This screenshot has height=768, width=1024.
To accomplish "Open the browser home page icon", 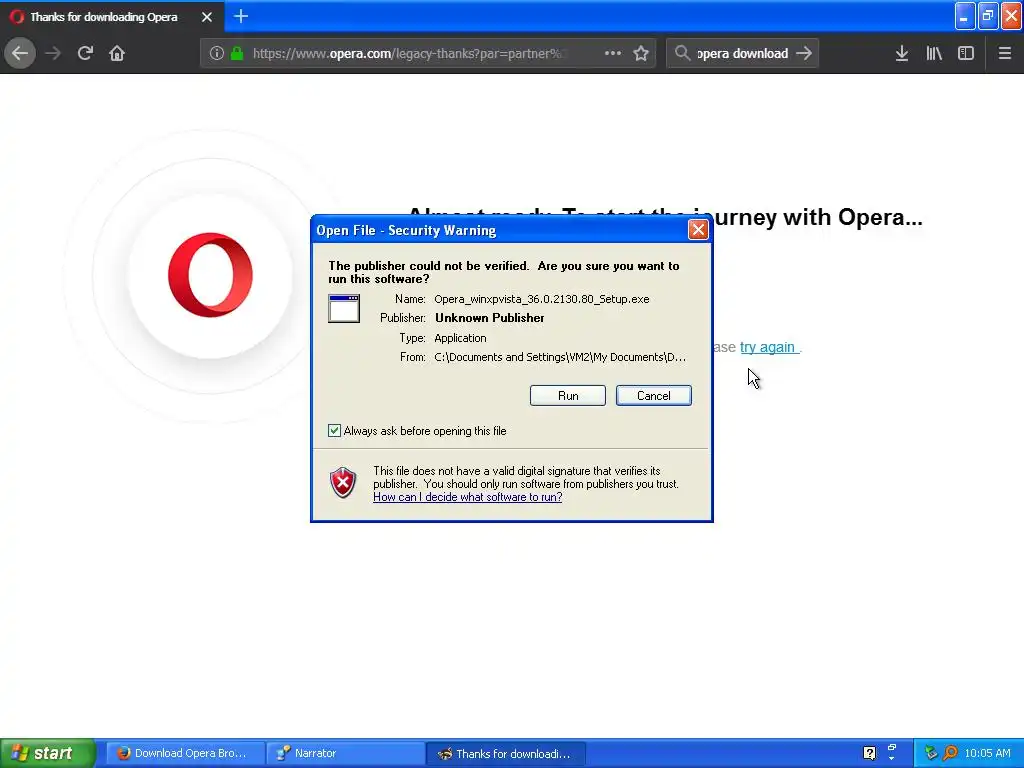I will coord(117,53).
